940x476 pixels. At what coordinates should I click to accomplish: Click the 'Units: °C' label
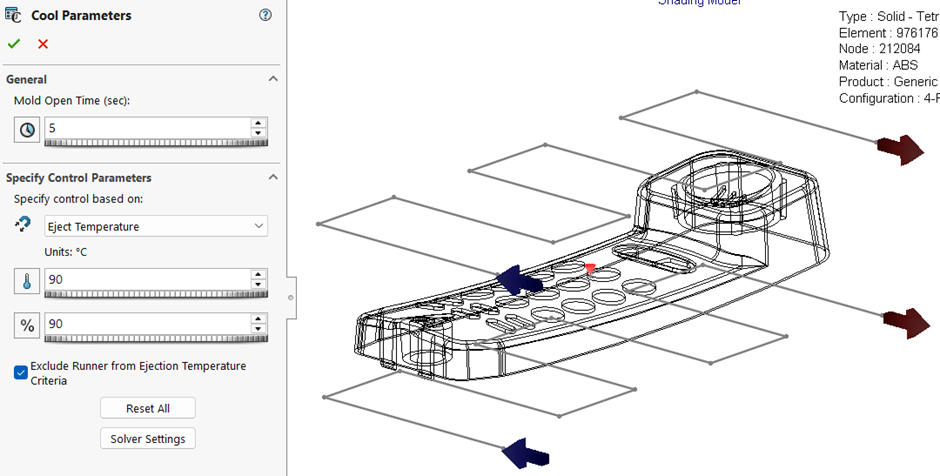point(66,252)
